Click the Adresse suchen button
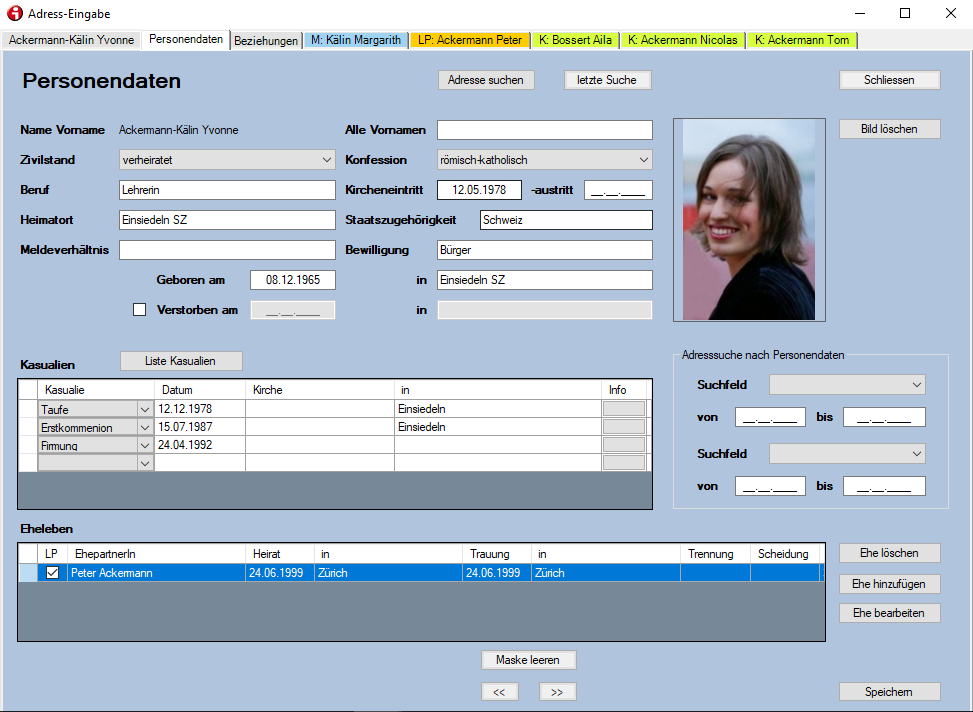 point(486,80)
